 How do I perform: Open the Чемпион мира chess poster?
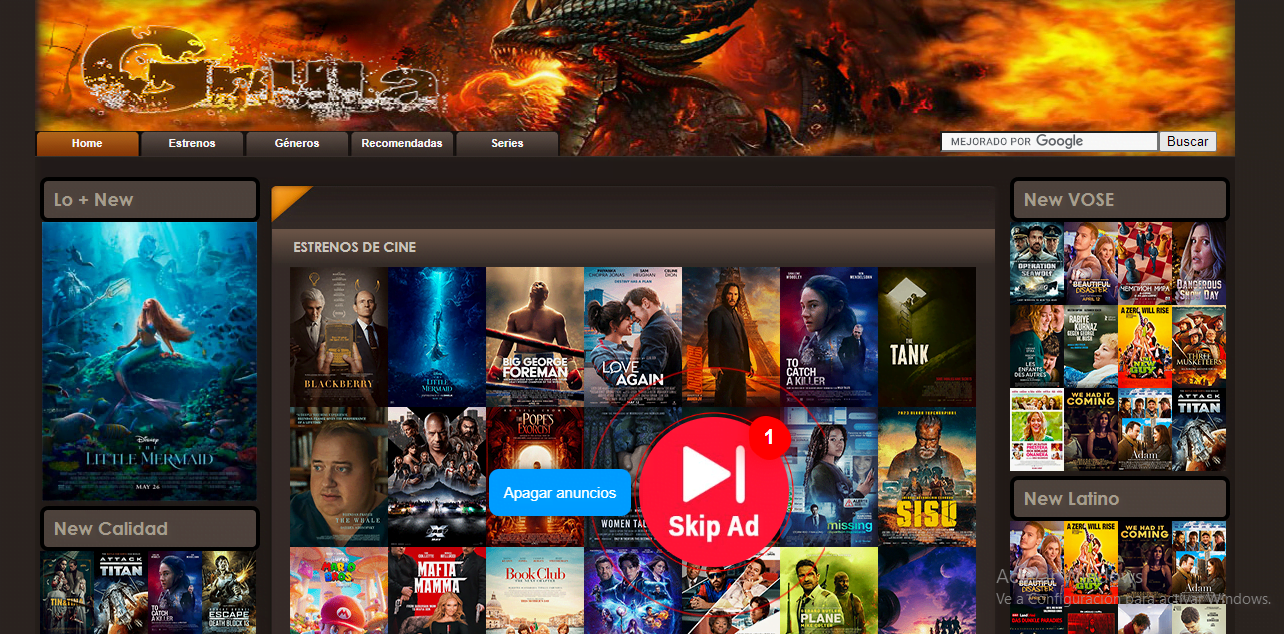[1145, 263]
